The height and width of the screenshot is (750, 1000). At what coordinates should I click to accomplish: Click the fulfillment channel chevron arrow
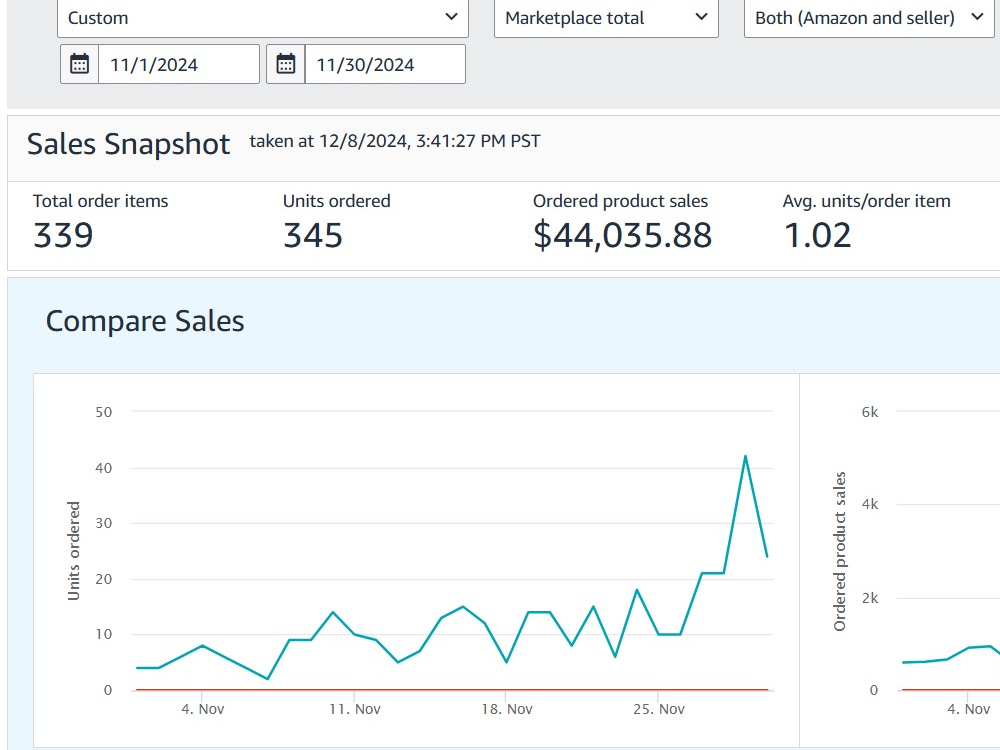click(978, 17)
